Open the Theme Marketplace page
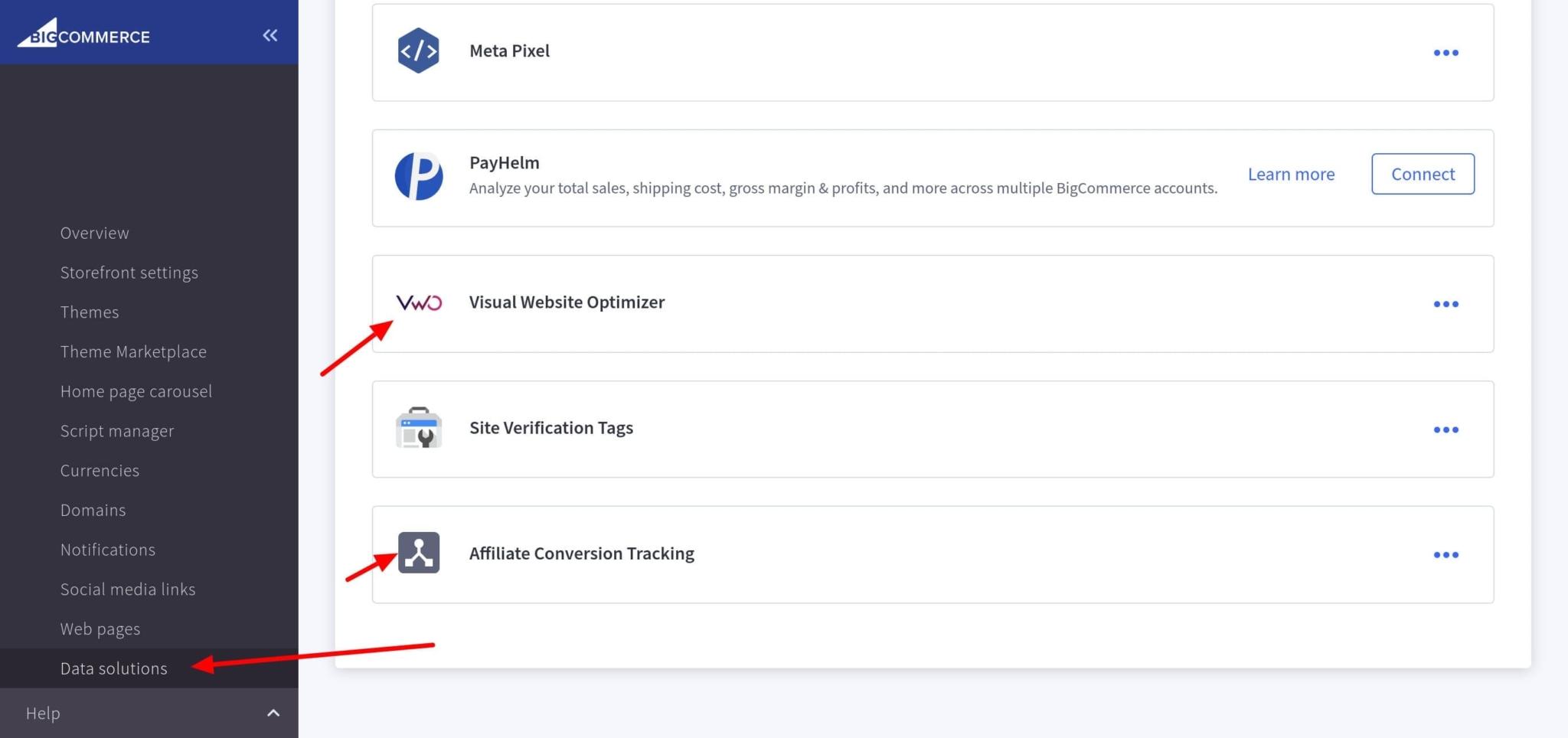The height and width of the screenshot is (738, 1568). (133, 351)
